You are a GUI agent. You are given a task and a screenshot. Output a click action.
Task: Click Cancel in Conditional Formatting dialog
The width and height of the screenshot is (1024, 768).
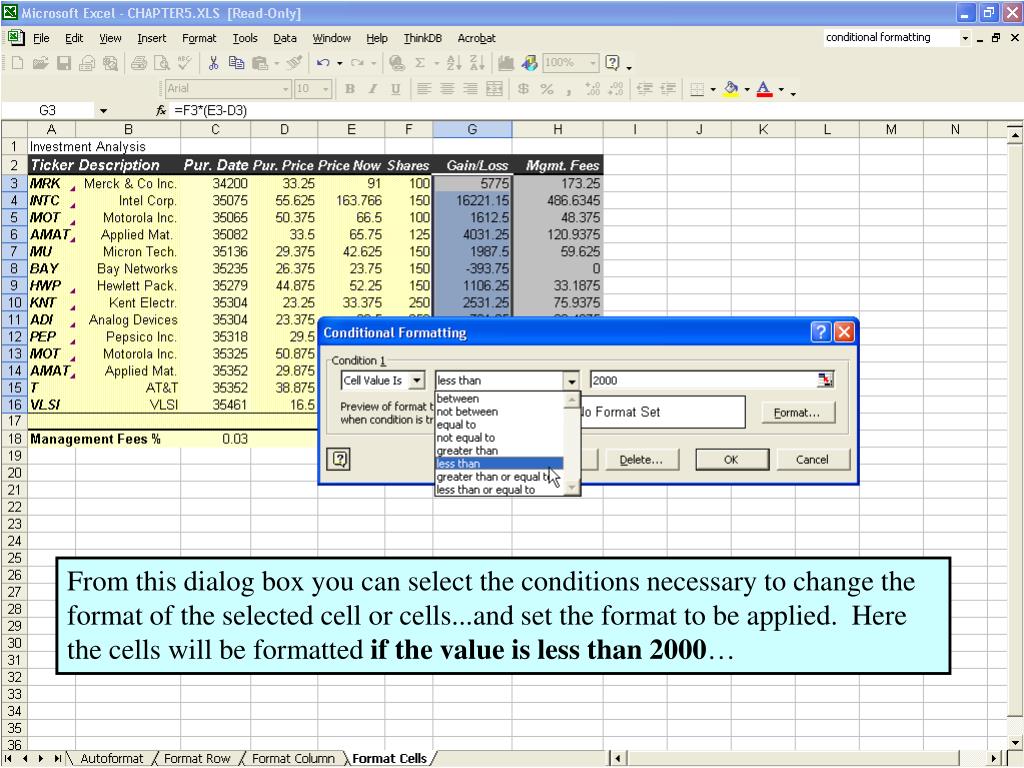coord(812,460)
